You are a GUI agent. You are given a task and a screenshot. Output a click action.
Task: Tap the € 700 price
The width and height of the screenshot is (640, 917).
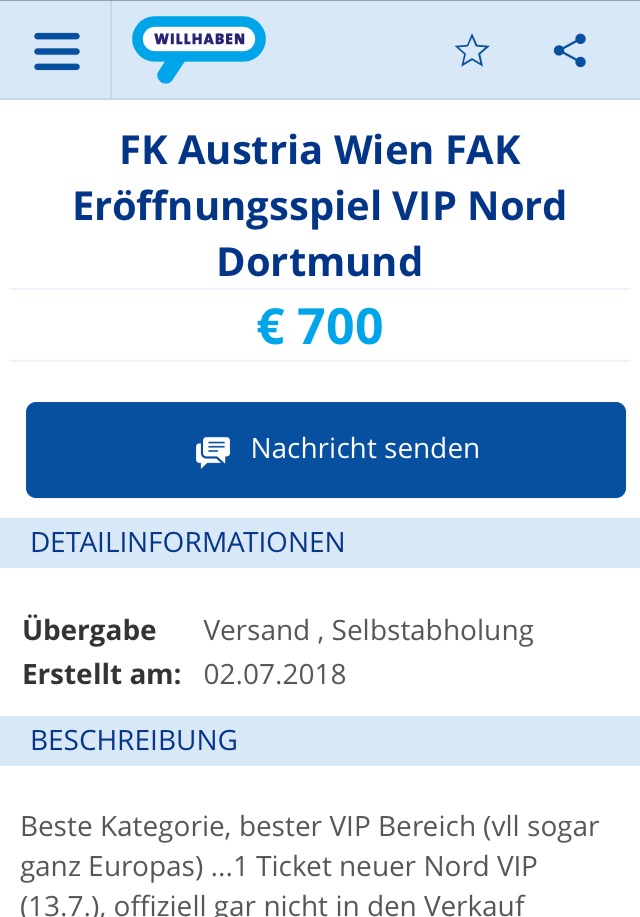320,326
